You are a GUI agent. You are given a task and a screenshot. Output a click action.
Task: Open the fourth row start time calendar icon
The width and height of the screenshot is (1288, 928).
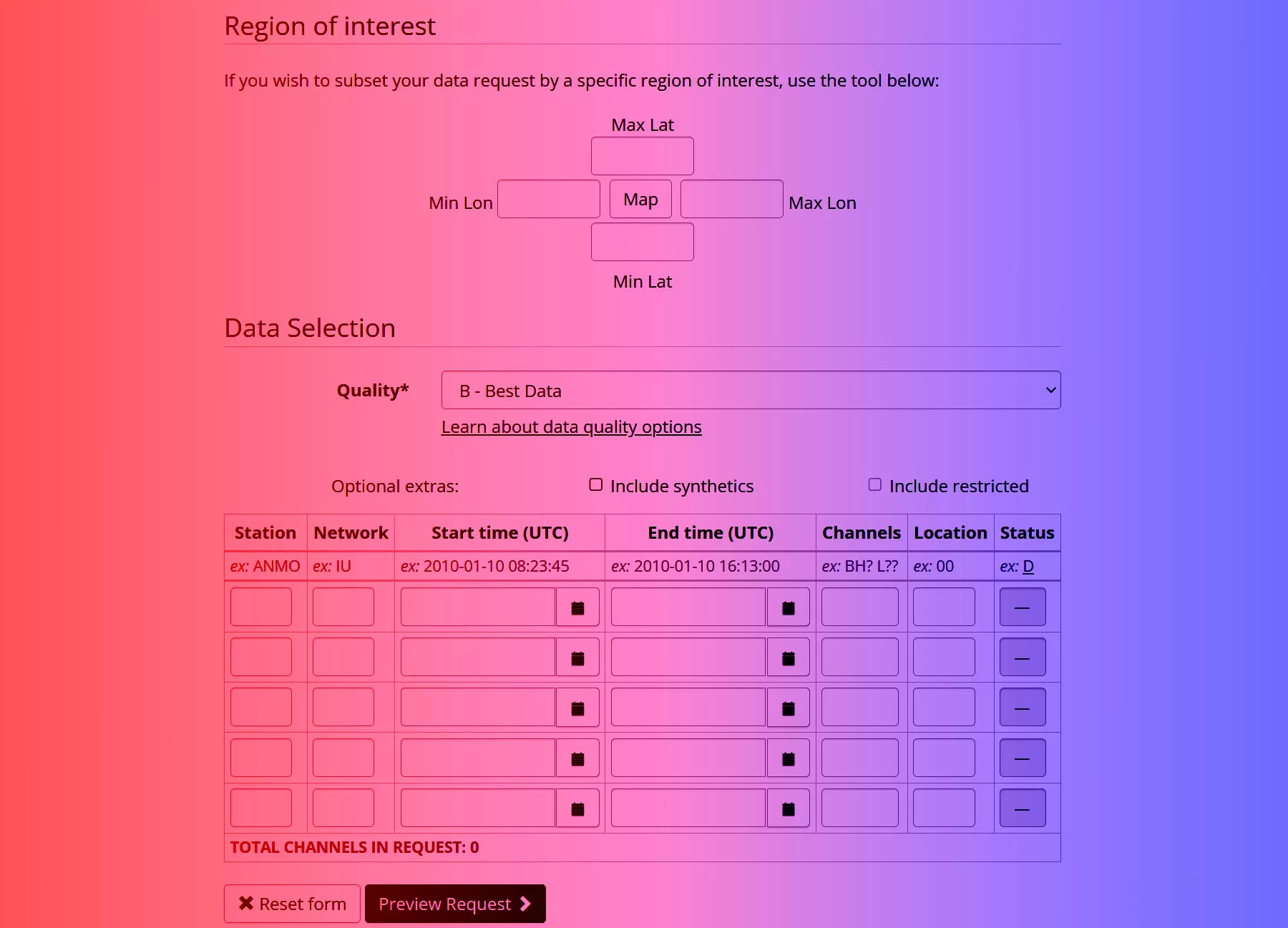(x=577, y=757)
